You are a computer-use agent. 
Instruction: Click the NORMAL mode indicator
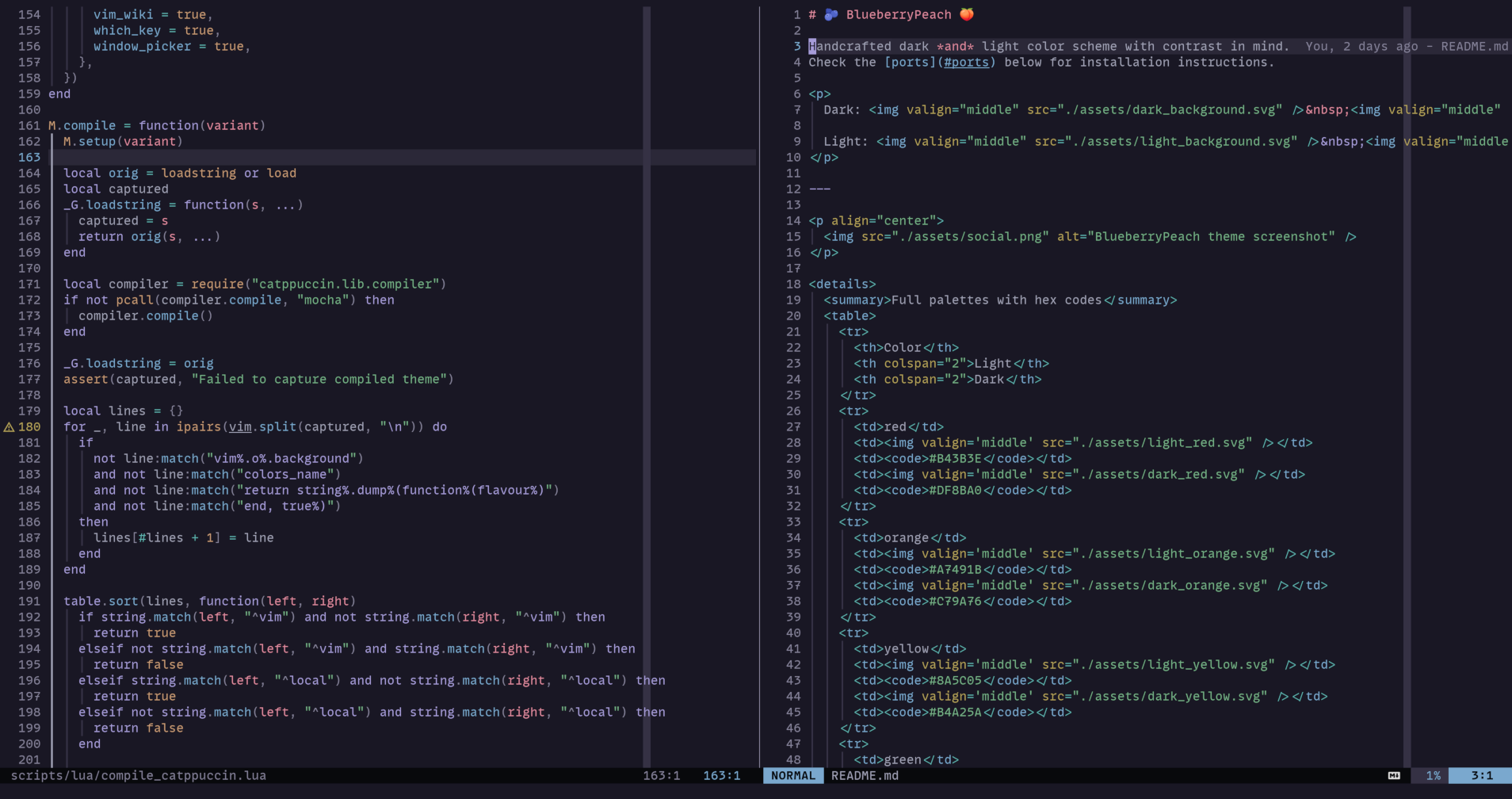point(793,776)
